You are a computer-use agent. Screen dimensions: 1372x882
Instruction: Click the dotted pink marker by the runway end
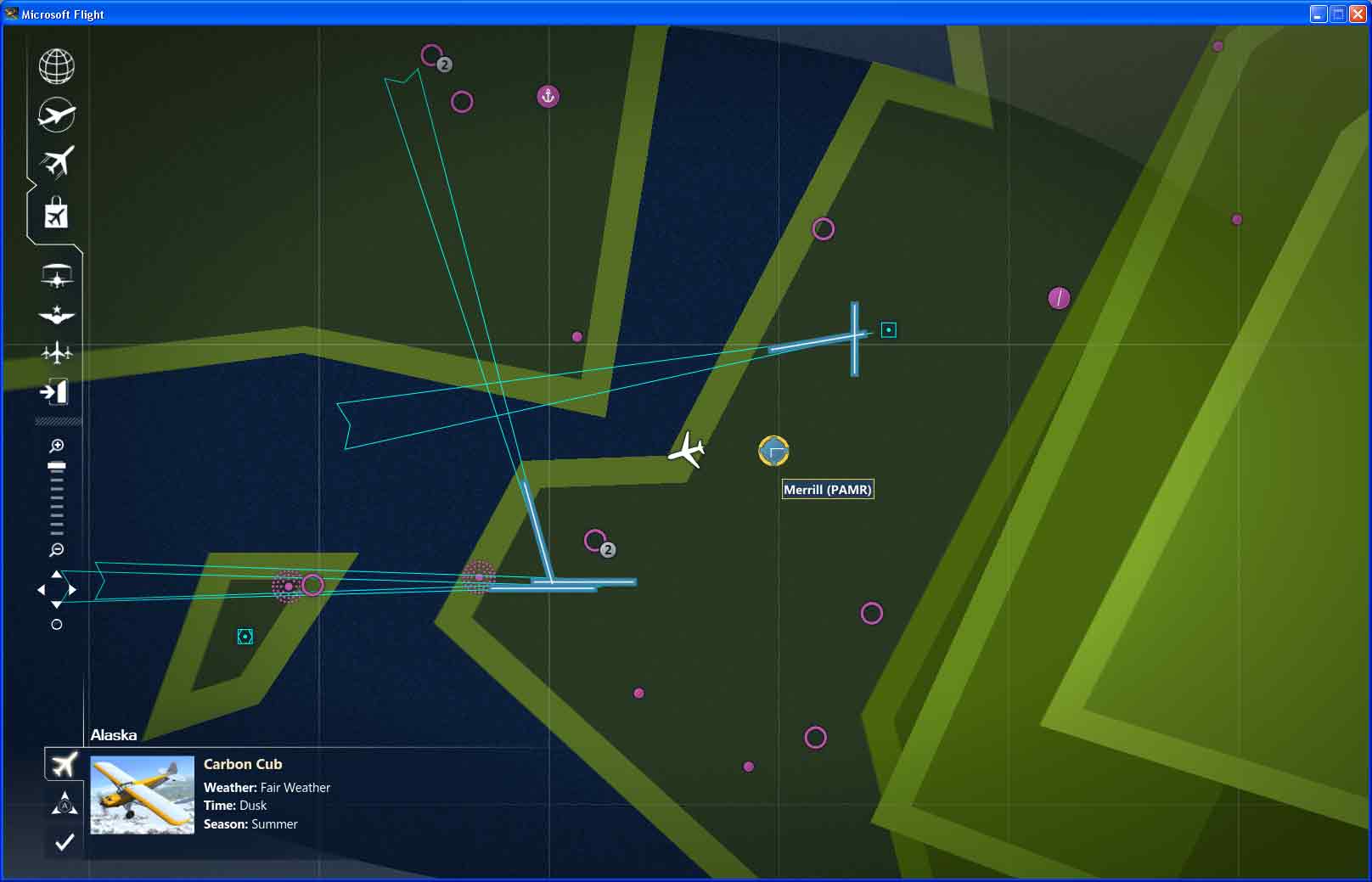(x=479, y=577)
